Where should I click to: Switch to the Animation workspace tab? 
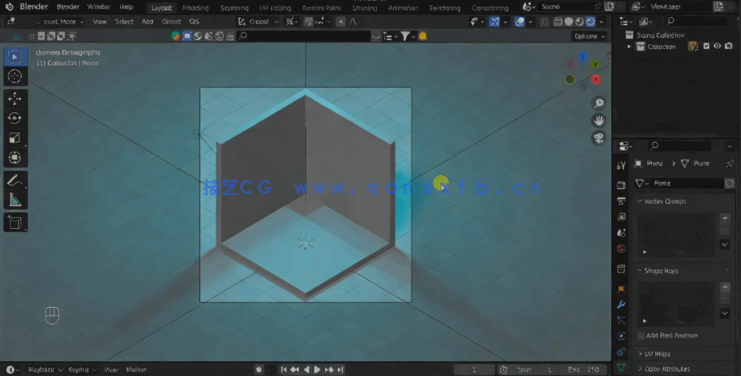click(x=403, y=8)
